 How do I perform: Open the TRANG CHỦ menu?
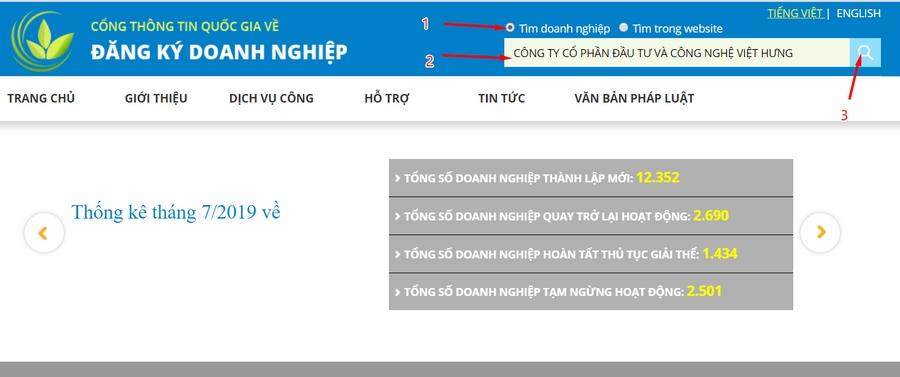[41, 98]
